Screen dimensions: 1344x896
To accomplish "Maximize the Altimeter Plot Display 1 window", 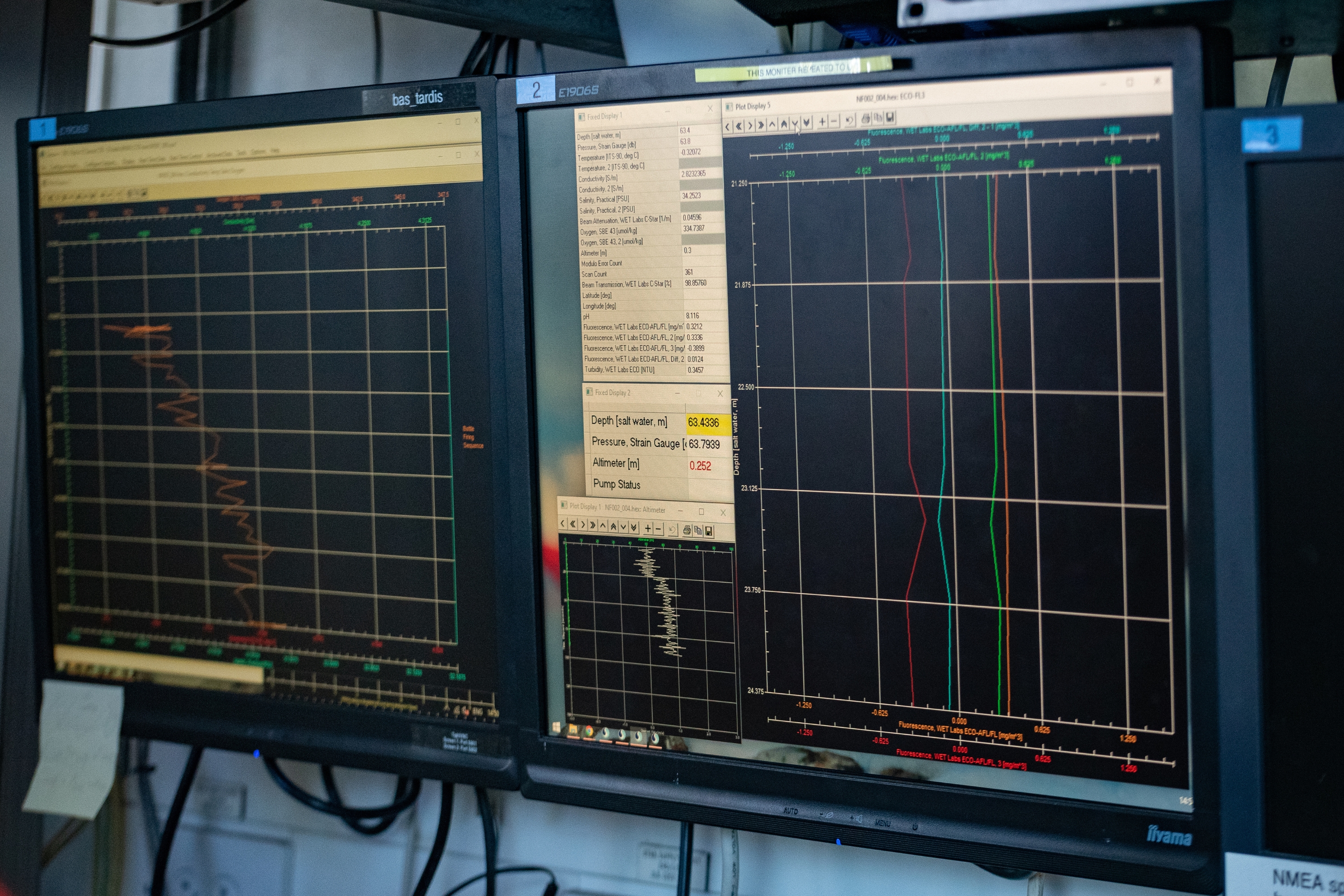I will point(701,512).
